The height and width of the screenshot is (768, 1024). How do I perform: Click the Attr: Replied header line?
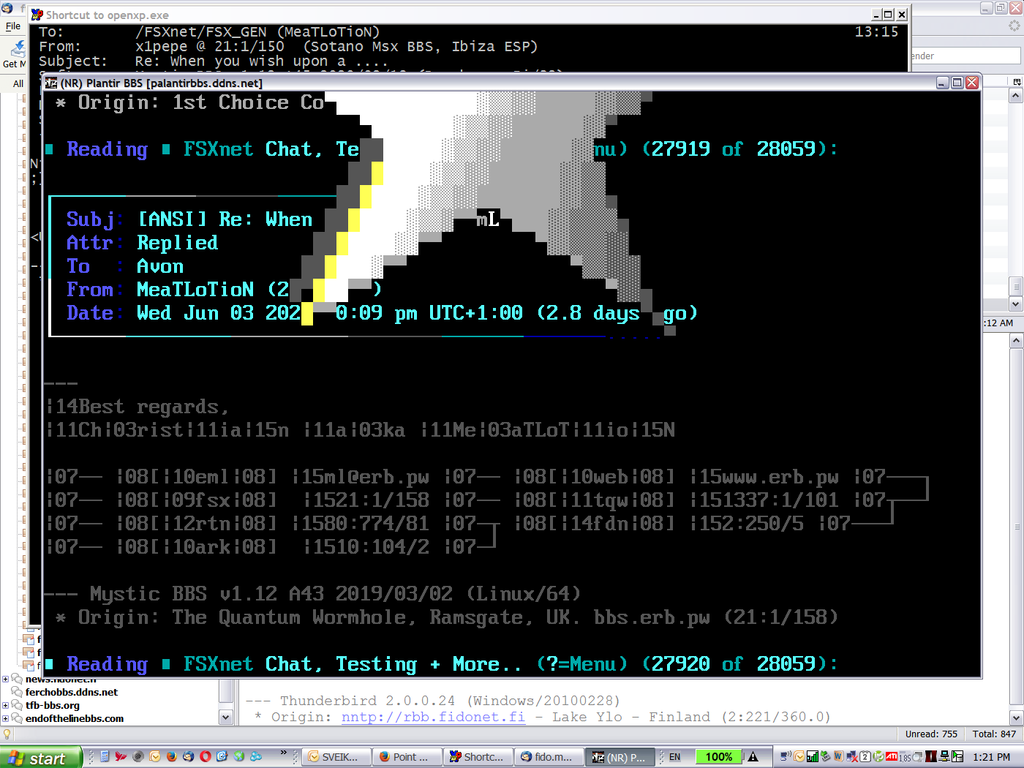coord(142,243)
